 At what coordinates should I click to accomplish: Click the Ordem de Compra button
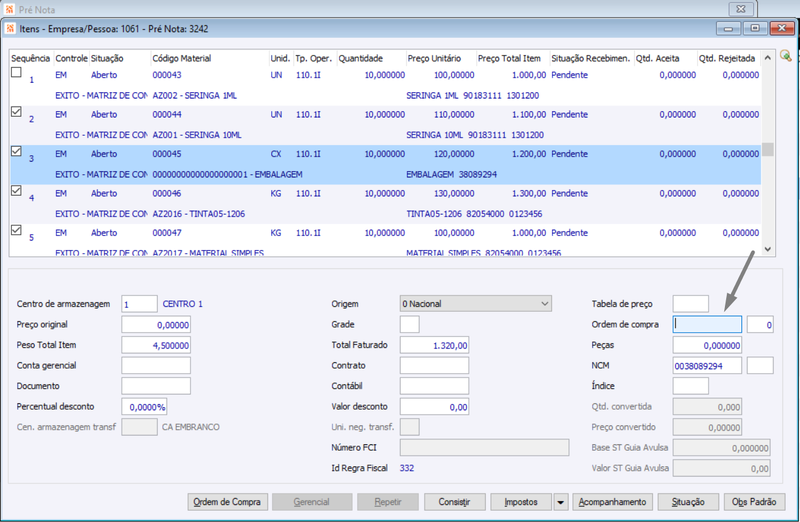pos(227,502)
